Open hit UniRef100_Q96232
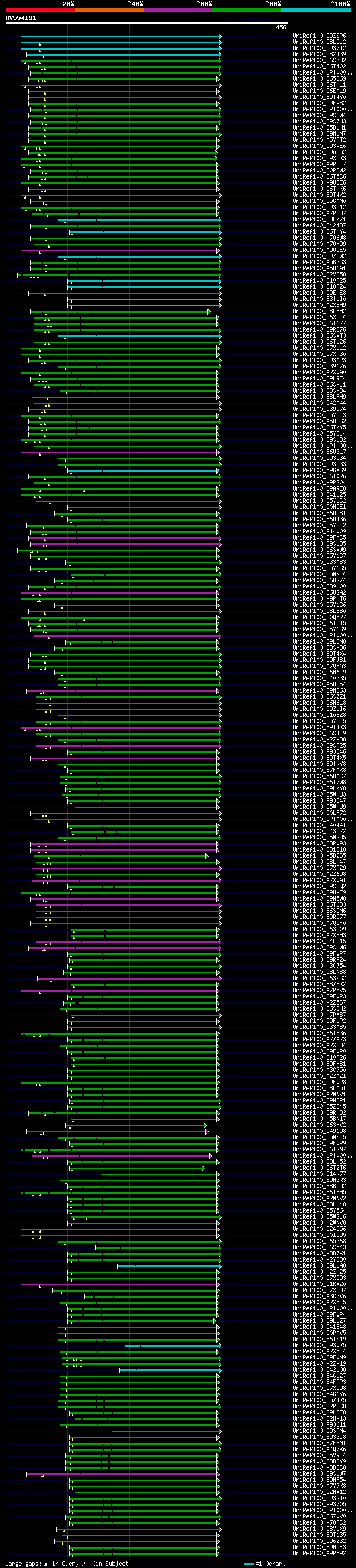356x1568 pixels. point(319,1541)
